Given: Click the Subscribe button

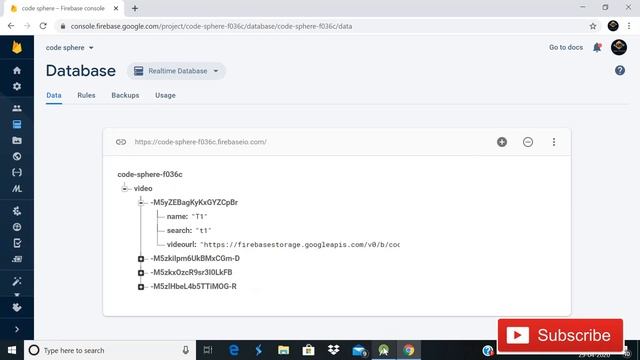Looking at the screenshot, I should click(560, 335).
